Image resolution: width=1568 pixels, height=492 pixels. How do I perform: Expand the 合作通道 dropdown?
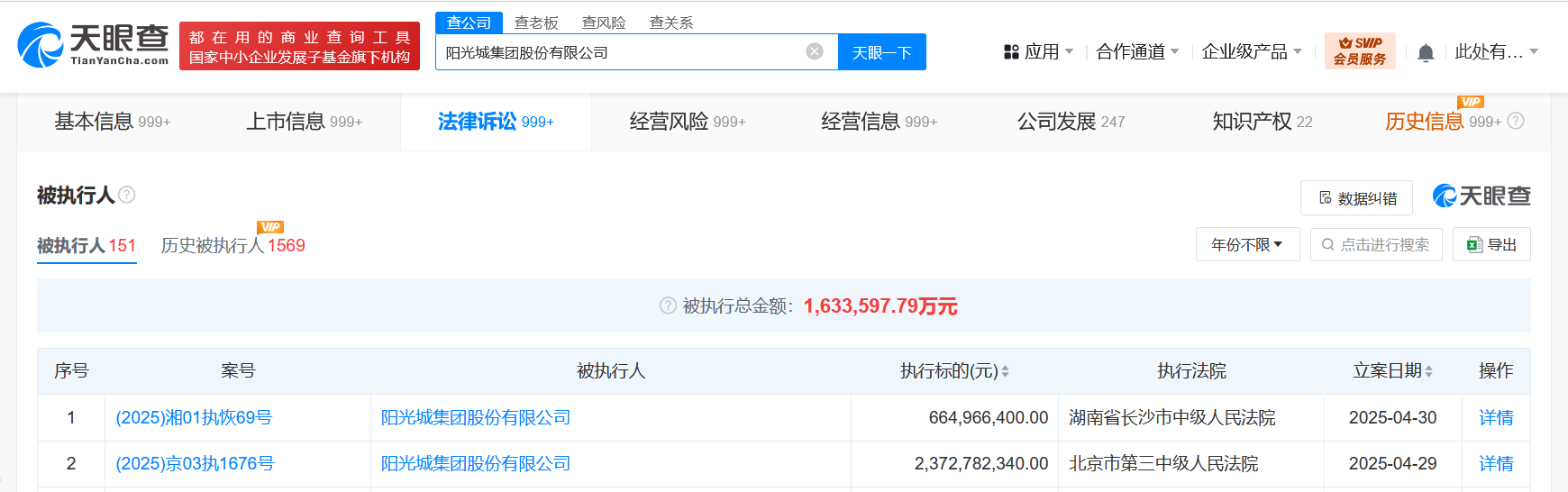pyautogui.click(x=1137, y=52)
